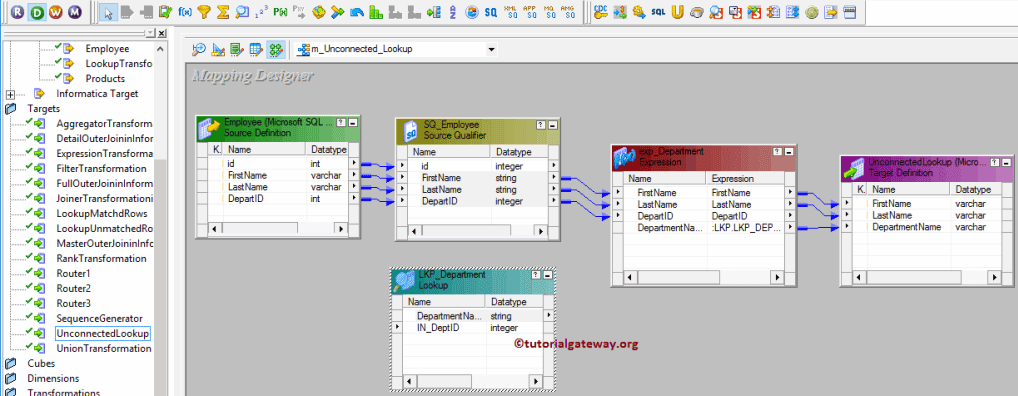Select the RankTransformation target

click(101, 258)
